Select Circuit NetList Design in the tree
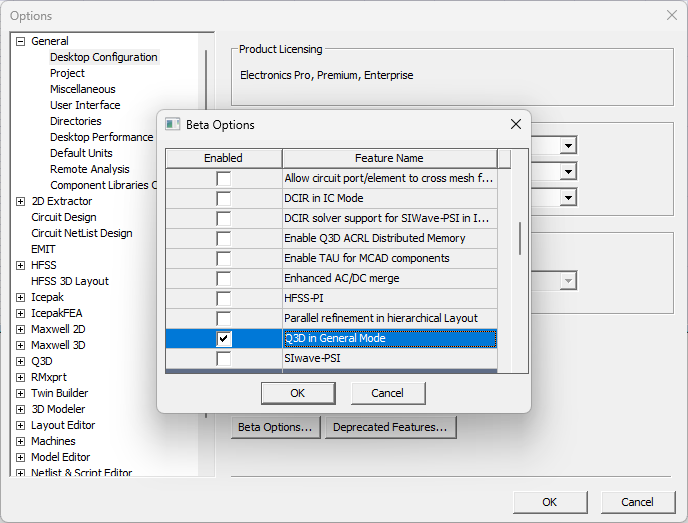 82,233
